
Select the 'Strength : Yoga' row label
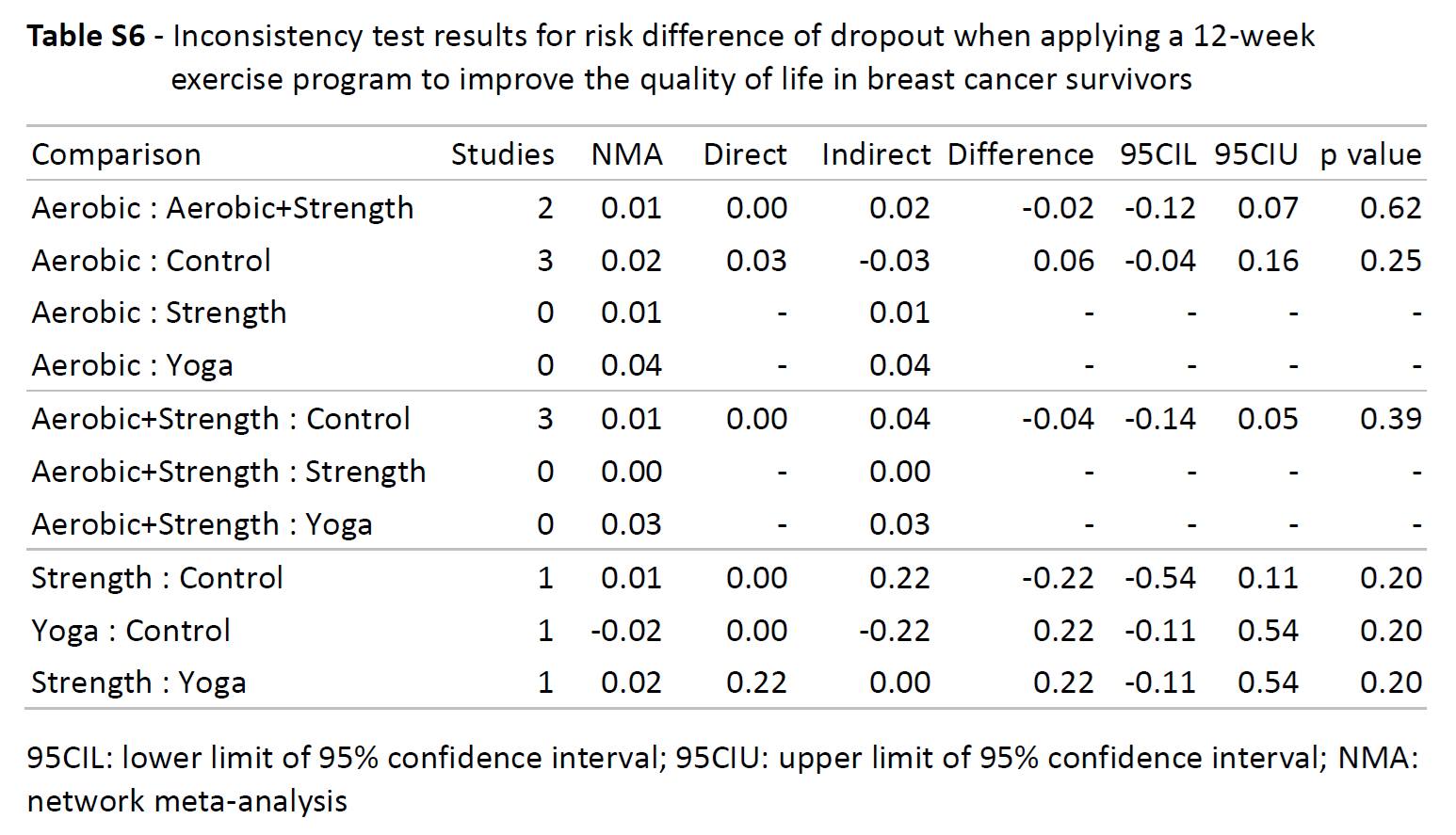click(x=138, y=682)
